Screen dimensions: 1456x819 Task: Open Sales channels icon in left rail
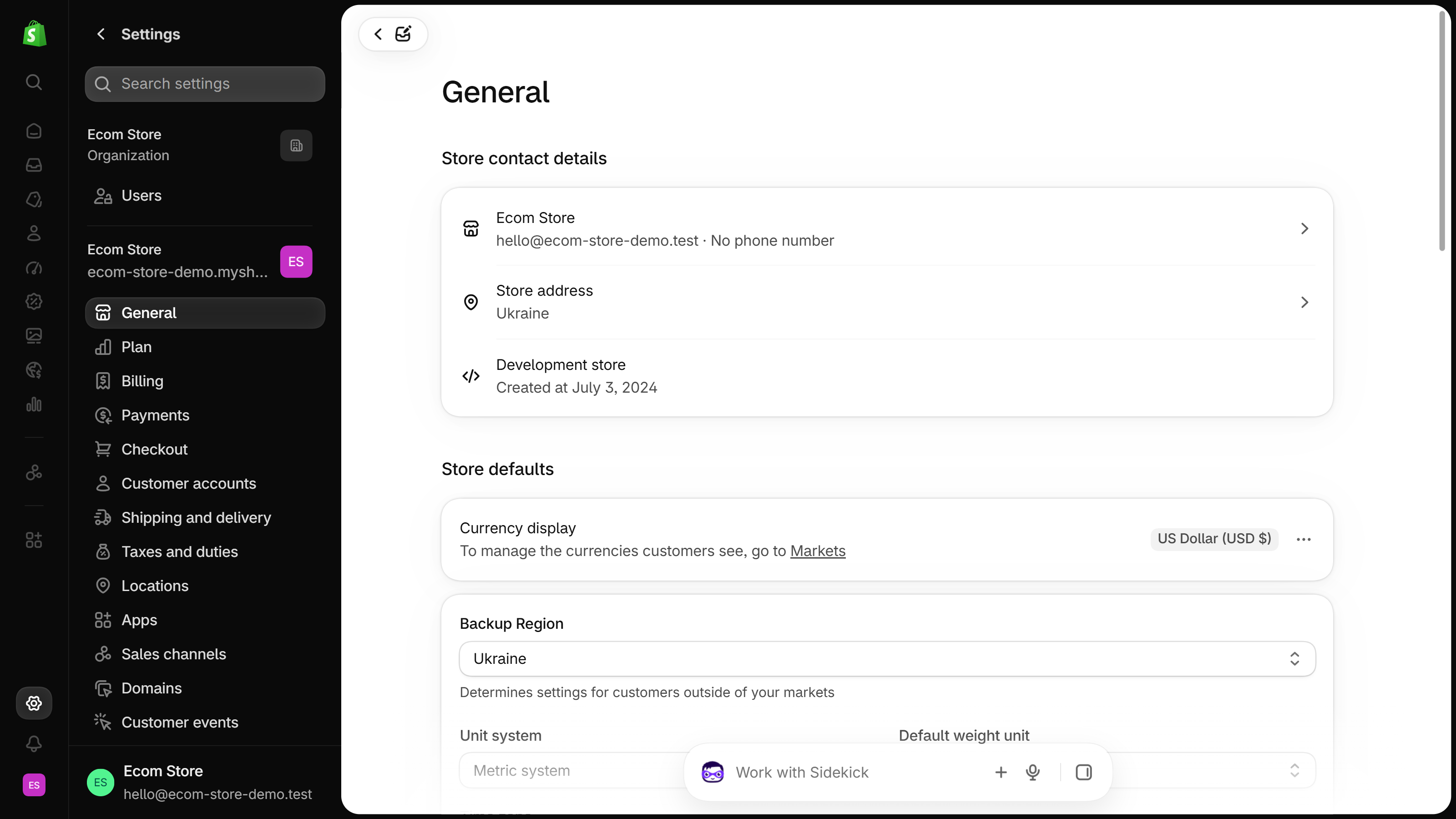[x=34, y=473]
